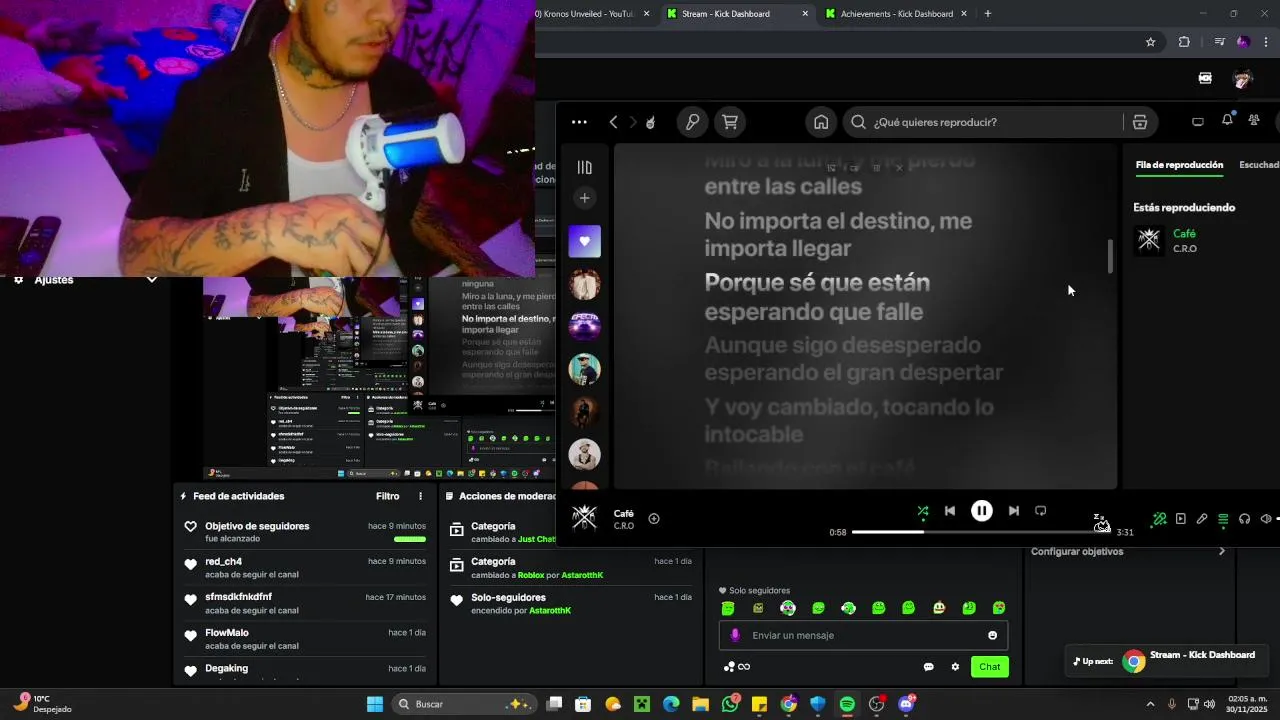The image size is (1280, 720).
Task: Switch to Stream - Kick Dashboard tab
Action: pos(738,14)
